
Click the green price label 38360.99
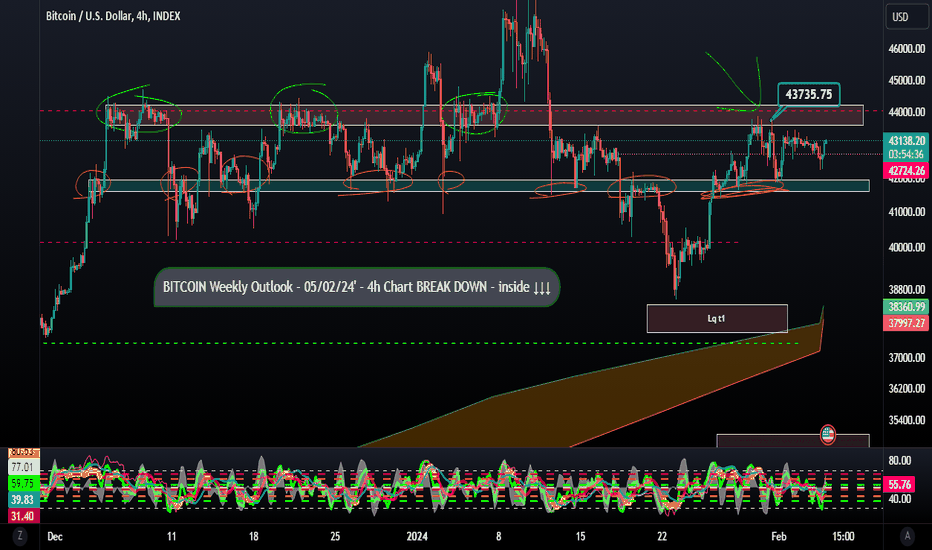click(906, 307)
